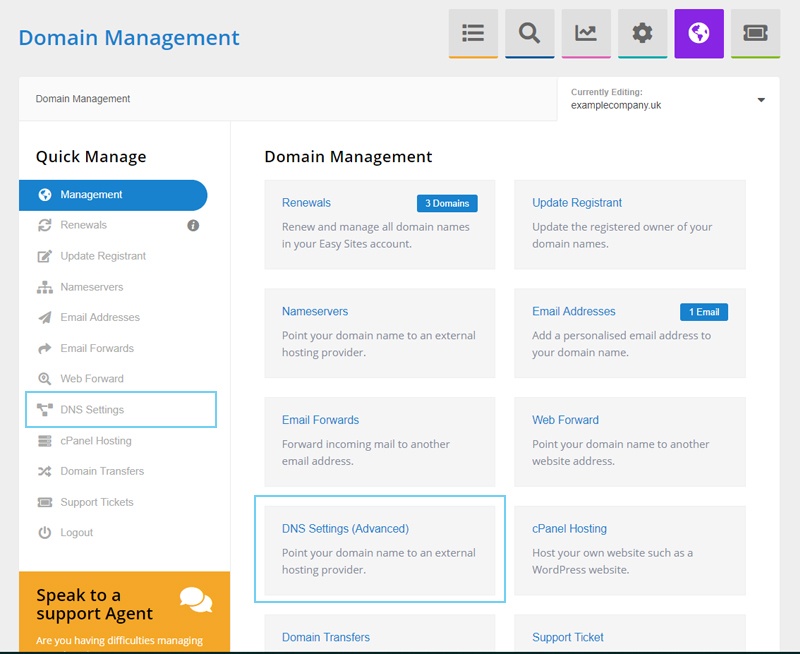
Task: Open the cPanel Hosting card link
Action: tap(569, 529)
